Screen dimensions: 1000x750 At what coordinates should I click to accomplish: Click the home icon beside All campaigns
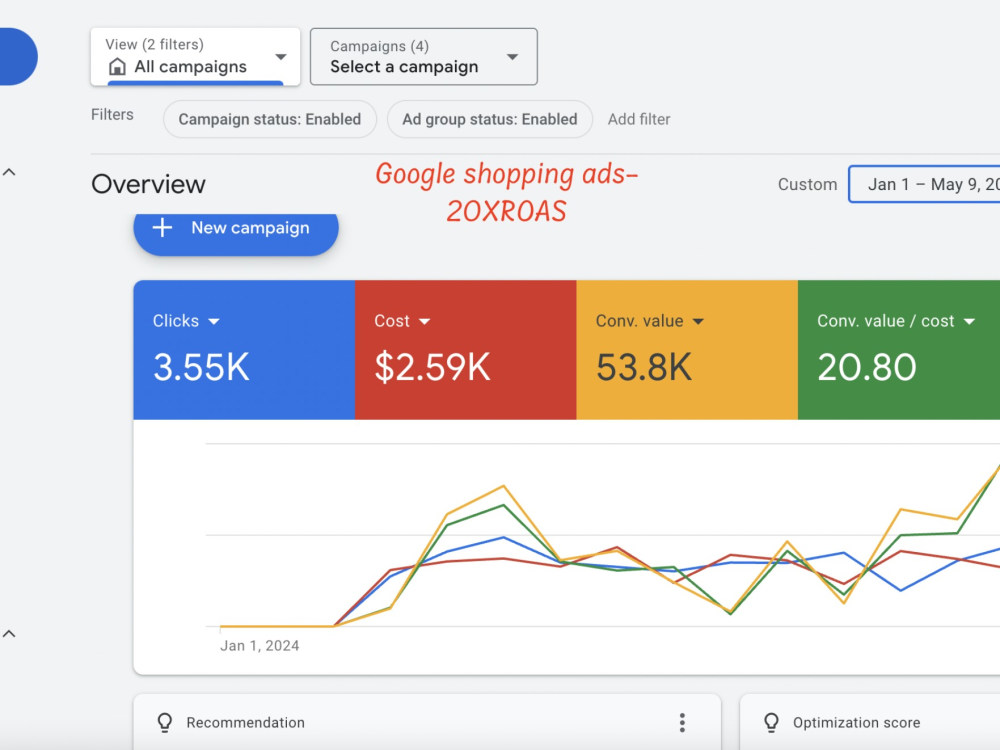pos(117,66)
